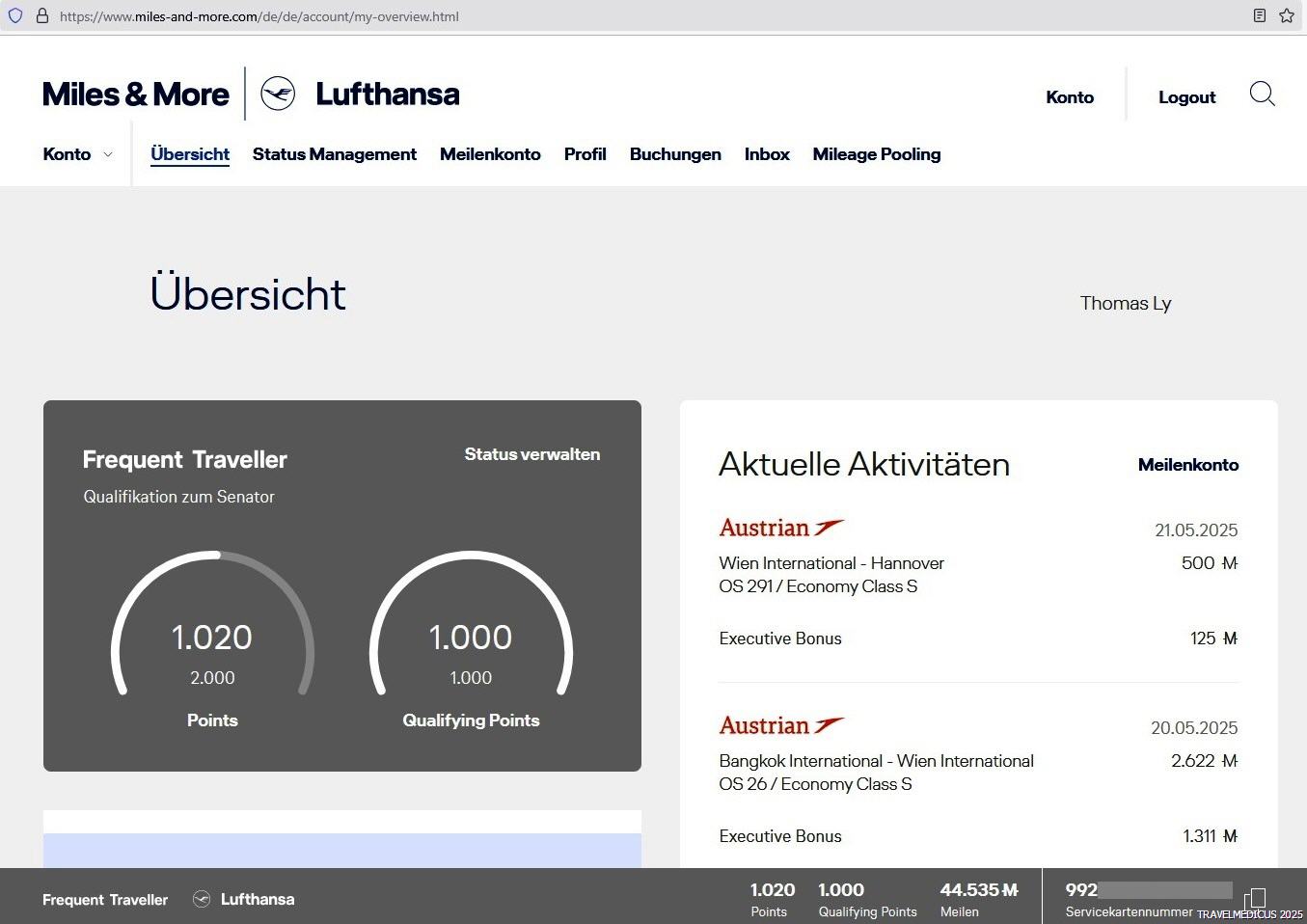This screenshot has height=924, width=1307.
Task: Click Aktuelle Aktivitäten heading
Action: pyautogui.click(x=864, y=465)
